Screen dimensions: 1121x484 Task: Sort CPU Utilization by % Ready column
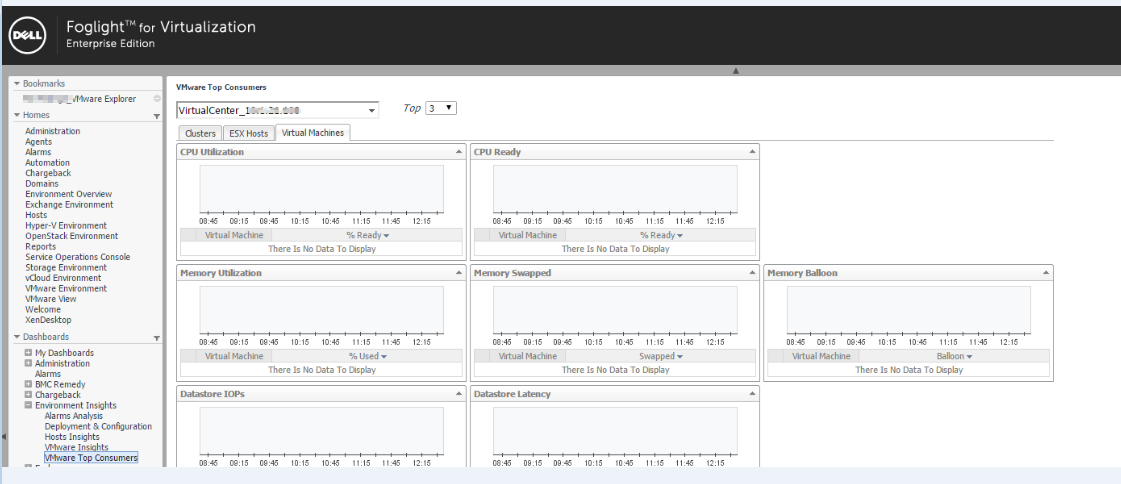click(x=367, y=235)
